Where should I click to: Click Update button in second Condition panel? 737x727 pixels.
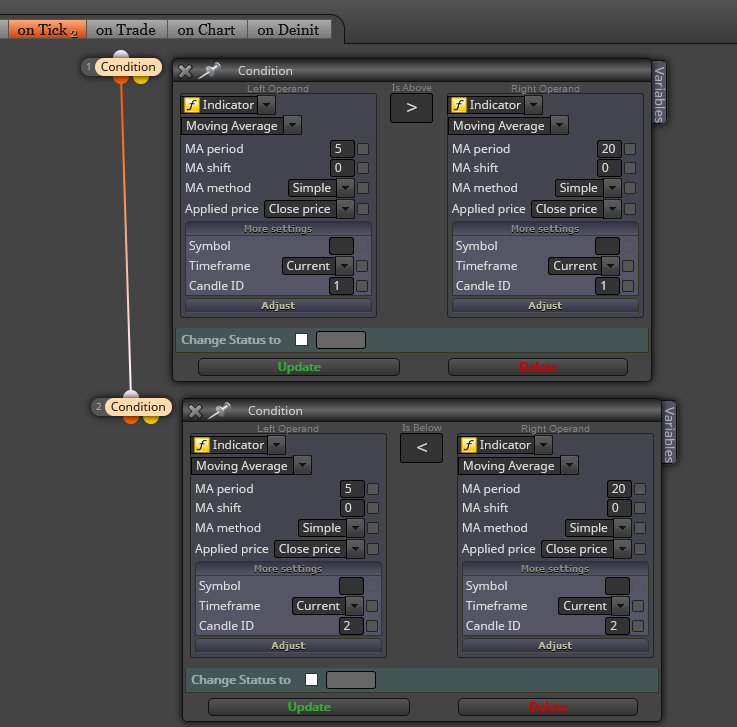click(x=309, y=707)
